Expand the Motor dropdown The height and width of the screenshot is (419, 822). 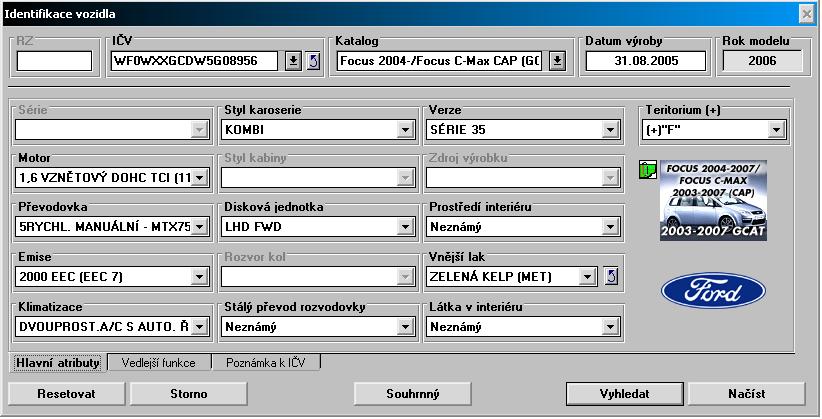[199, 178]
